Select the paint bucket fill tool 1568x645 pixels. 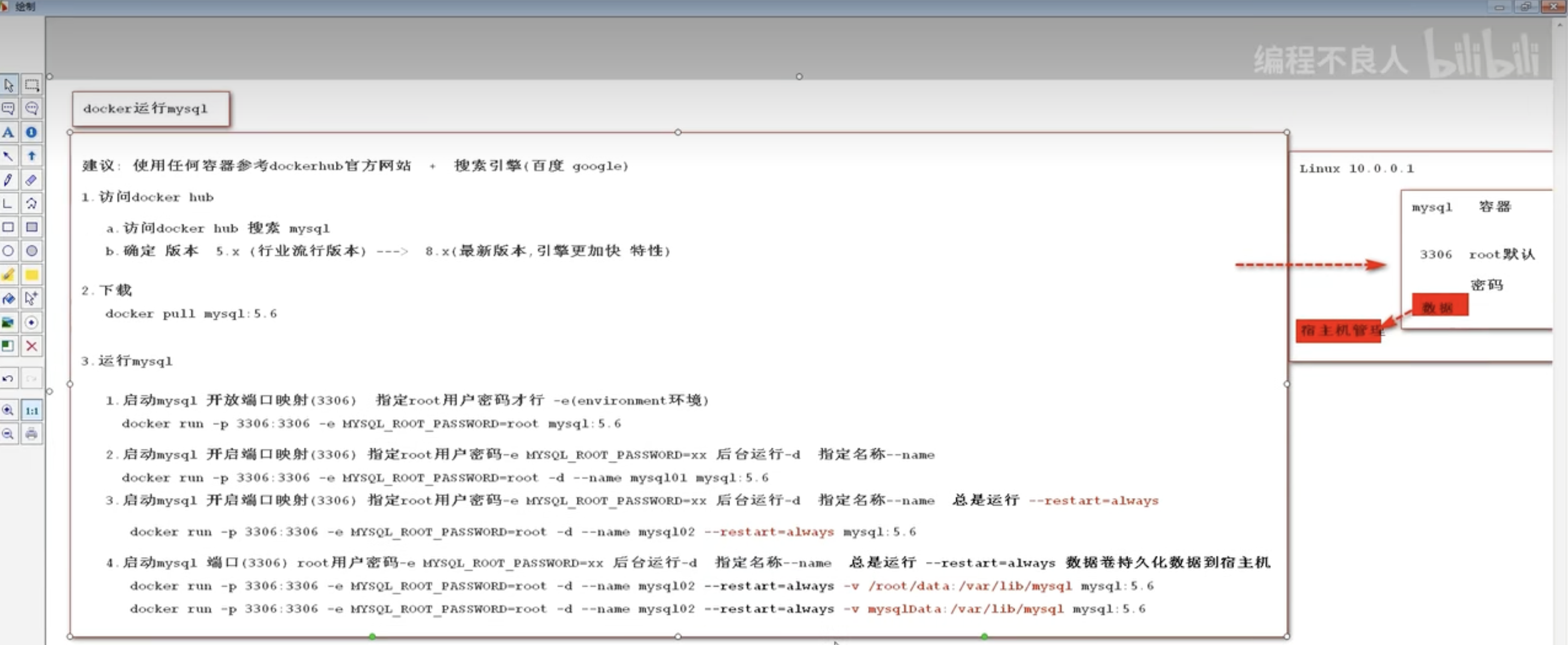tap(9, 298)
